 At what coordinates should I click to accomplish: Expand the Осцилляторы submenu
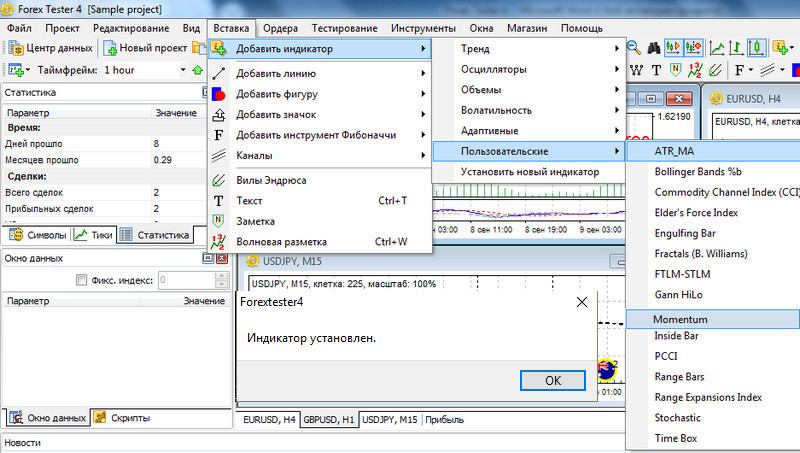(x=529, y=69)
